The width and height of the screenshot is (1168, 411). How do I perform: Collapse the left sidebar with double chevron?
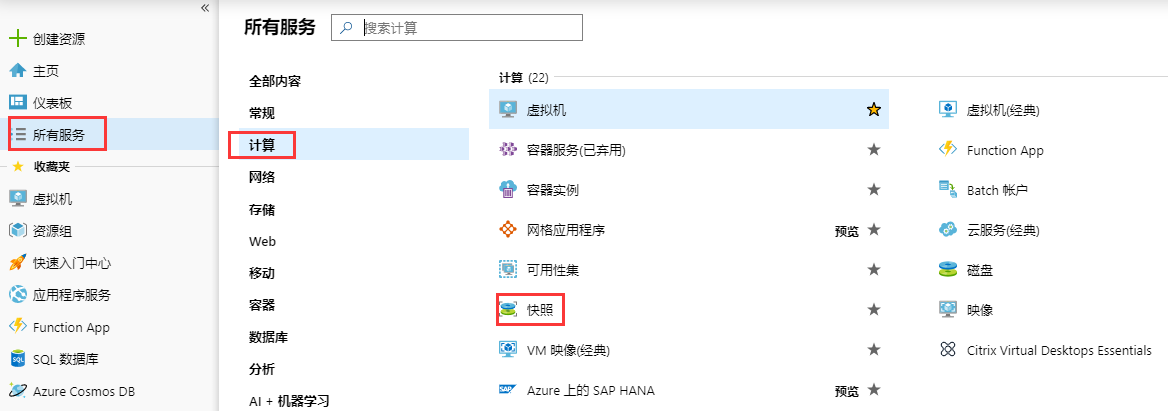click(205, 7)
